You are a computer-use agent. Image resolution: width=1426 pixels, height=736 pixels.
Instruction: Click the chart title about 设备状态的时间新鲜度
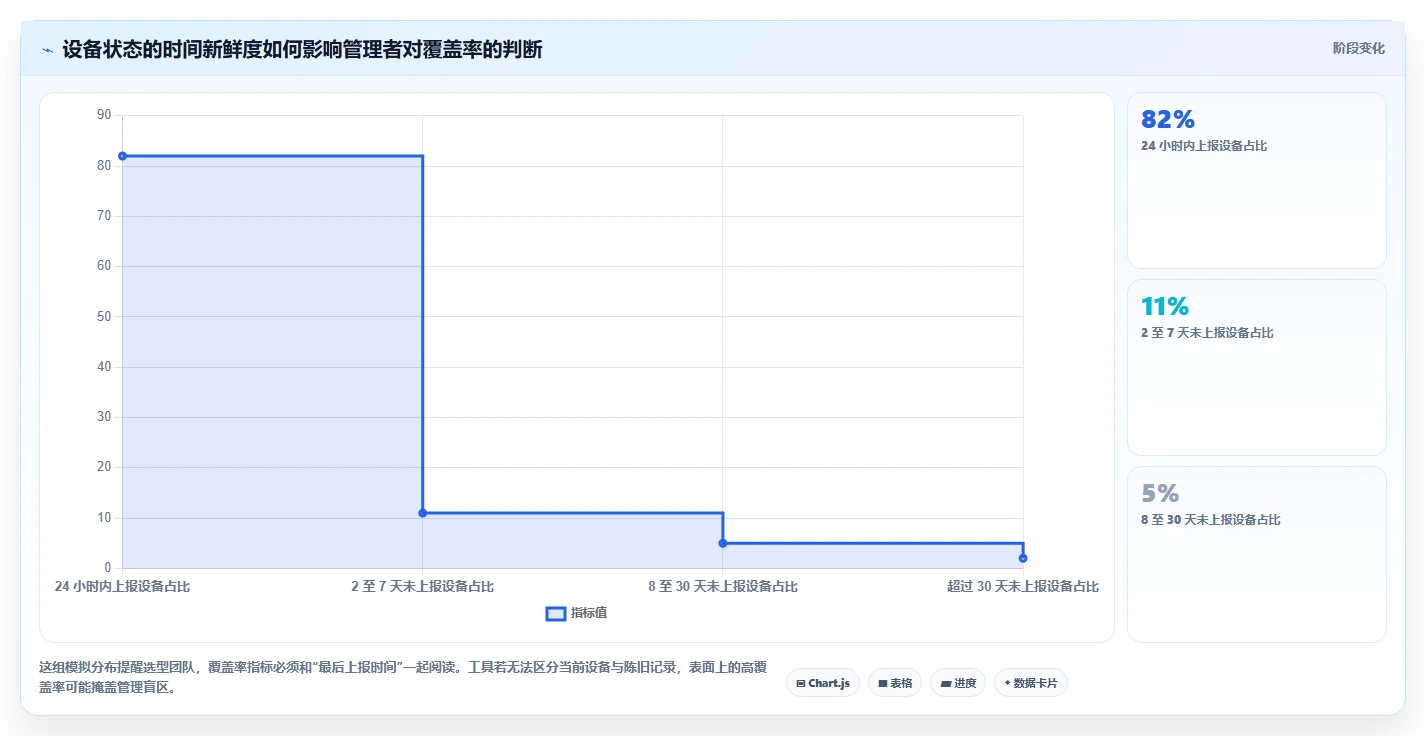click(302, 49)
